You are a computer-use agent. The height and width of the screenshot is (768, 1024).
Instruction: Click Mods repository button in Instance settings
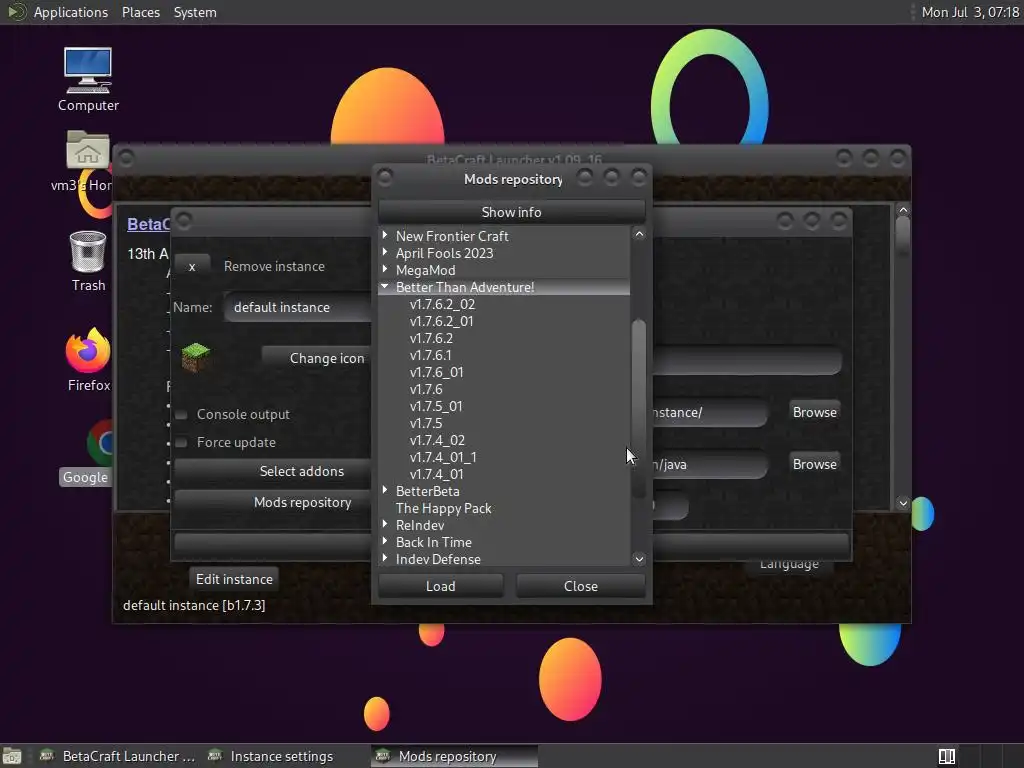coord(273,503)
